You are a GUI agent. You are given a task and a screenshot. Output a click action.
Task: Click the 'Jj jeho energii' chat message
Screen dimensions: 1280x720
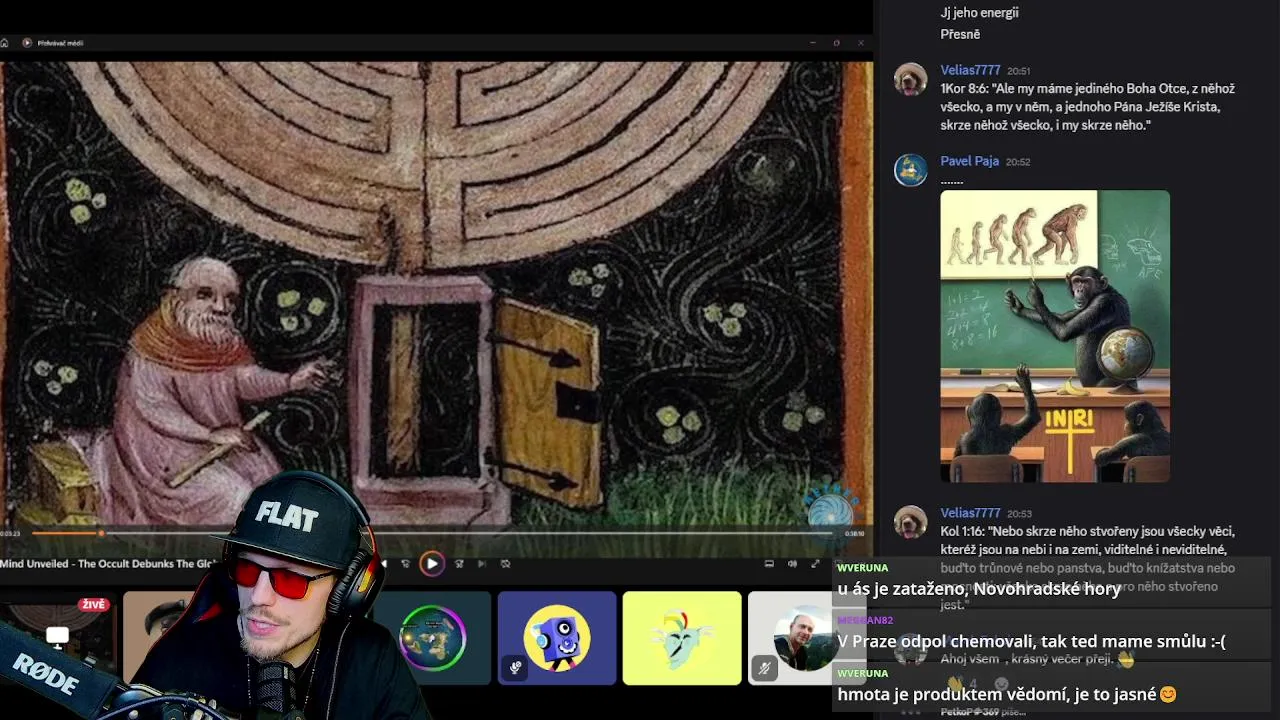click(979, 13)
